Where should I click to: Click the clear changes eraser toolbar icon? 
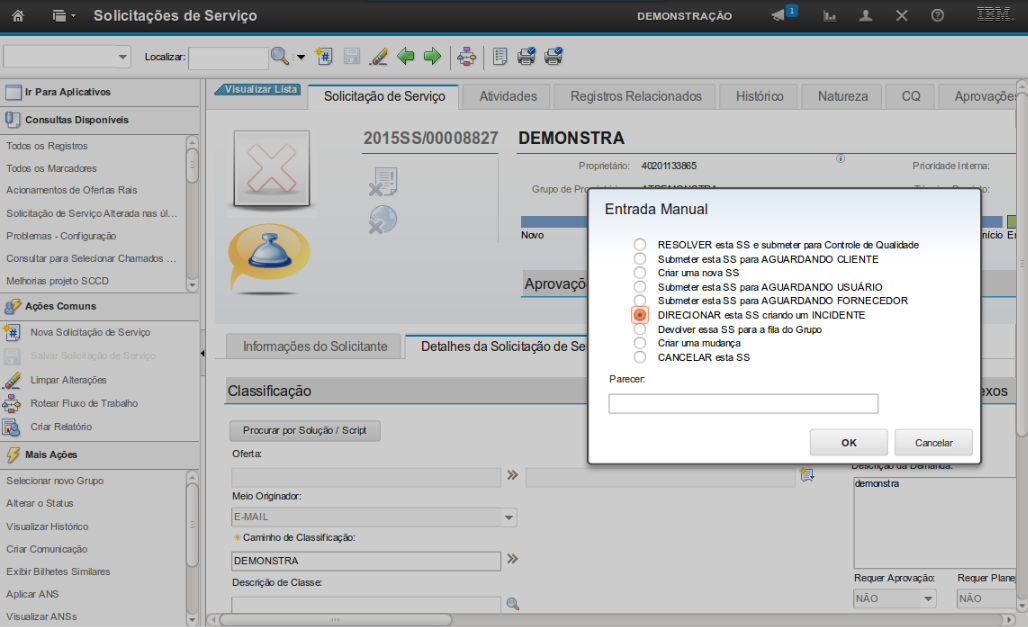(x=378, y=57)
